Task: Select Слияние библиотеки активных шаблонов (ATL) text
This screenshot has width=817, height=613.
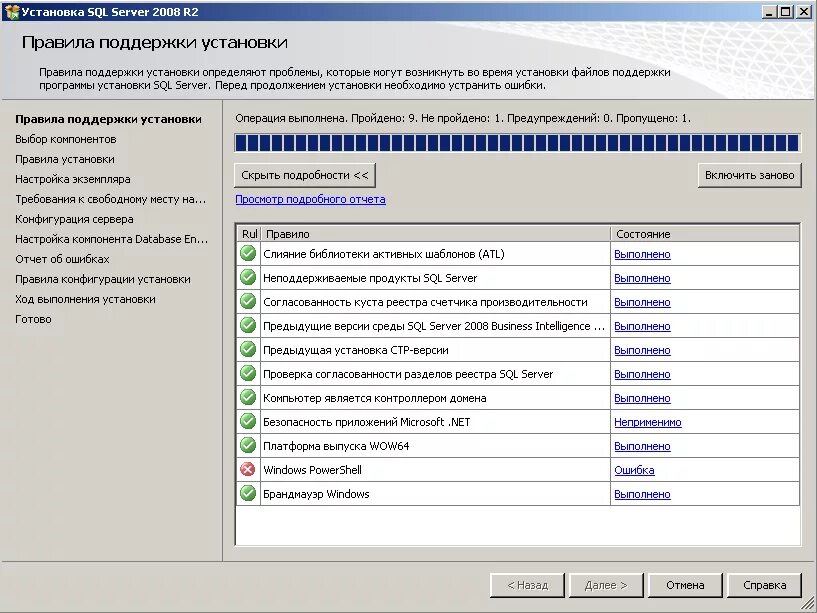Action: [x=383, y=254]
